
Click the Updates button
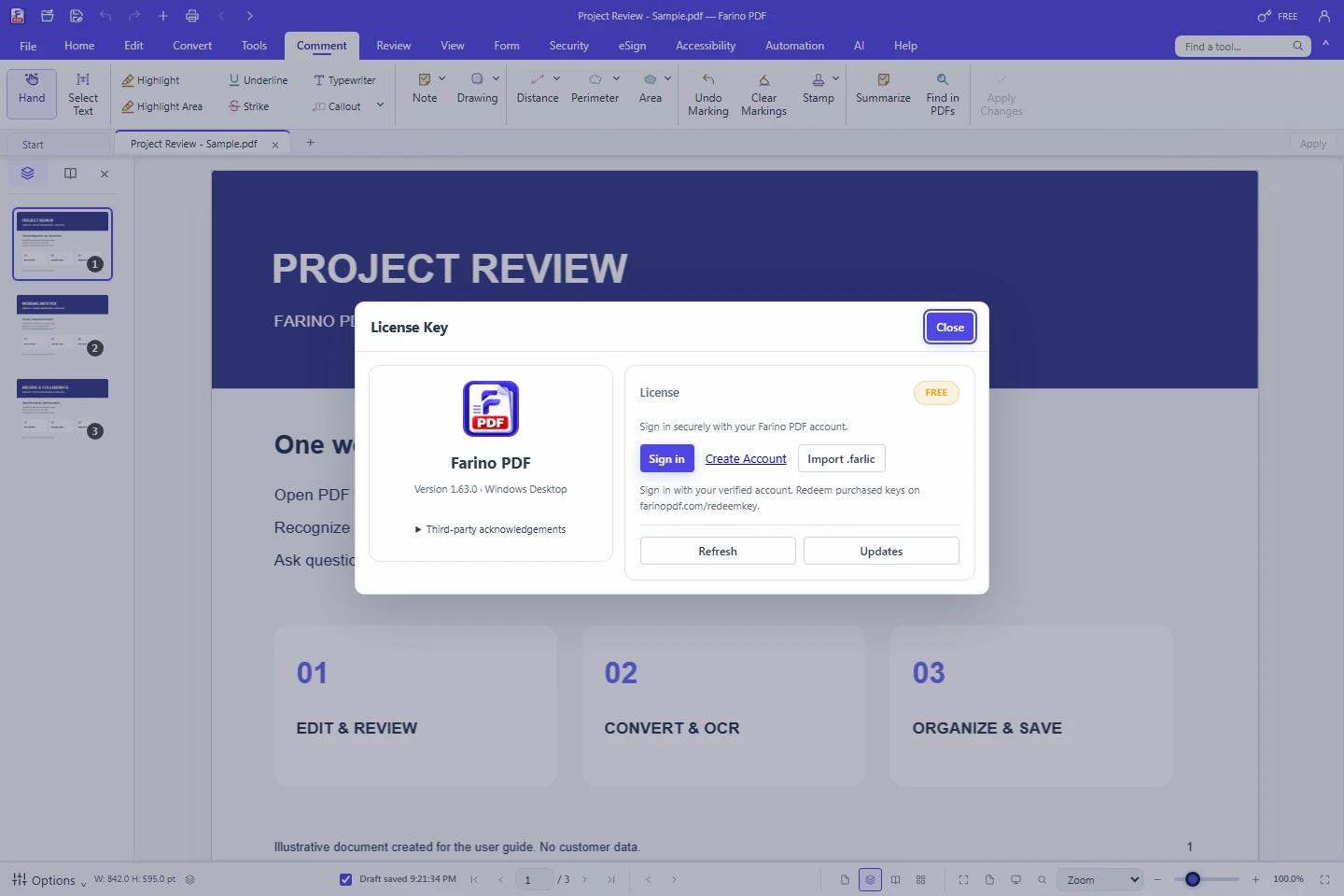[881, 551]
